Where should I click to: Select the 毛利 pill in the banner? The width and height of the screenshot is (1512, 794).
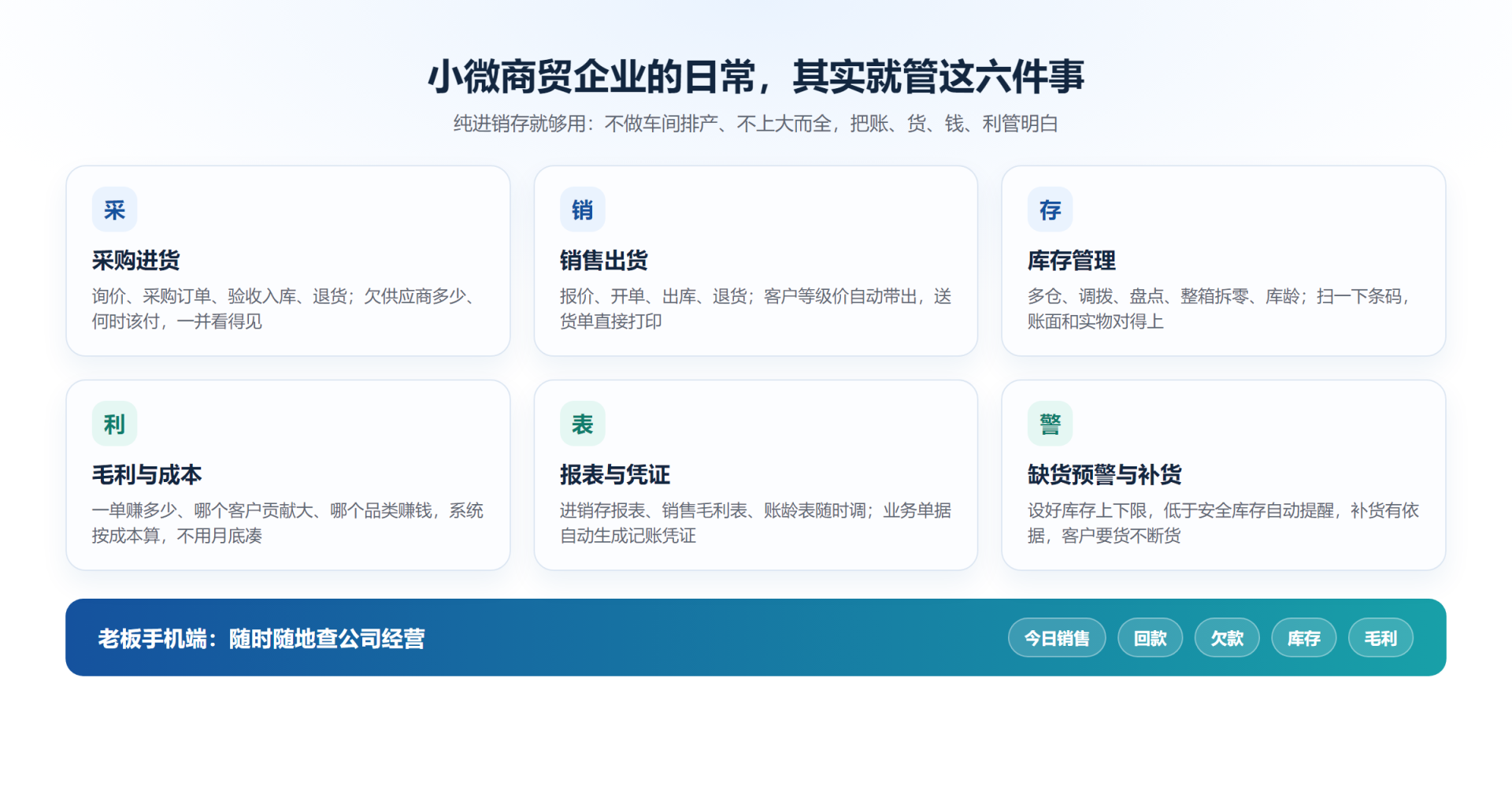tap(1380, 638)
